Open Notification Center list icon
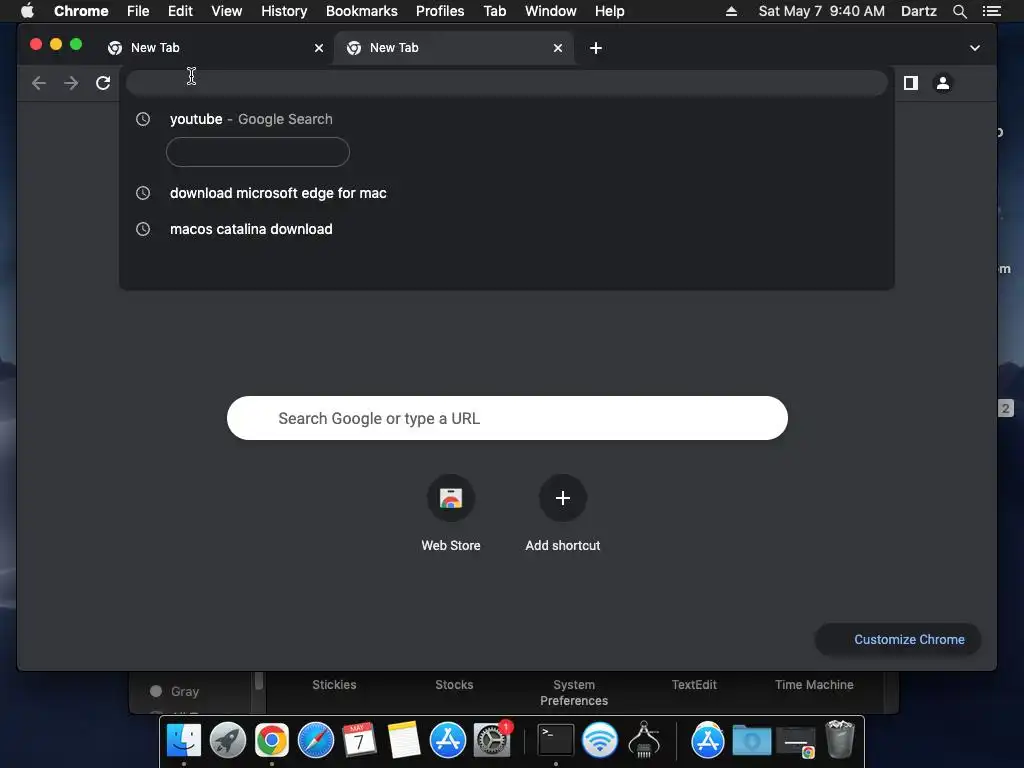This screenshot has width=1024, height=768. click(991, 11)
